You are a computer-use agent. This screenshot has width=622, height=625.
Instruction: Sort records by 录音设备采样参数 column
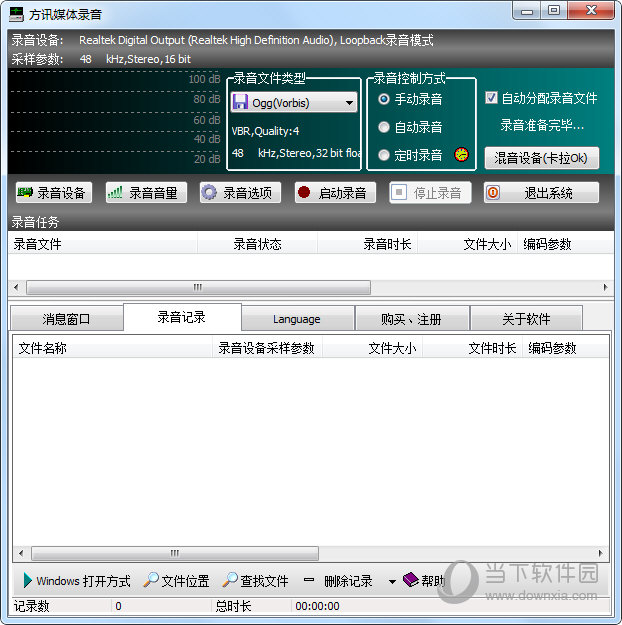click(x=267, y=348)
